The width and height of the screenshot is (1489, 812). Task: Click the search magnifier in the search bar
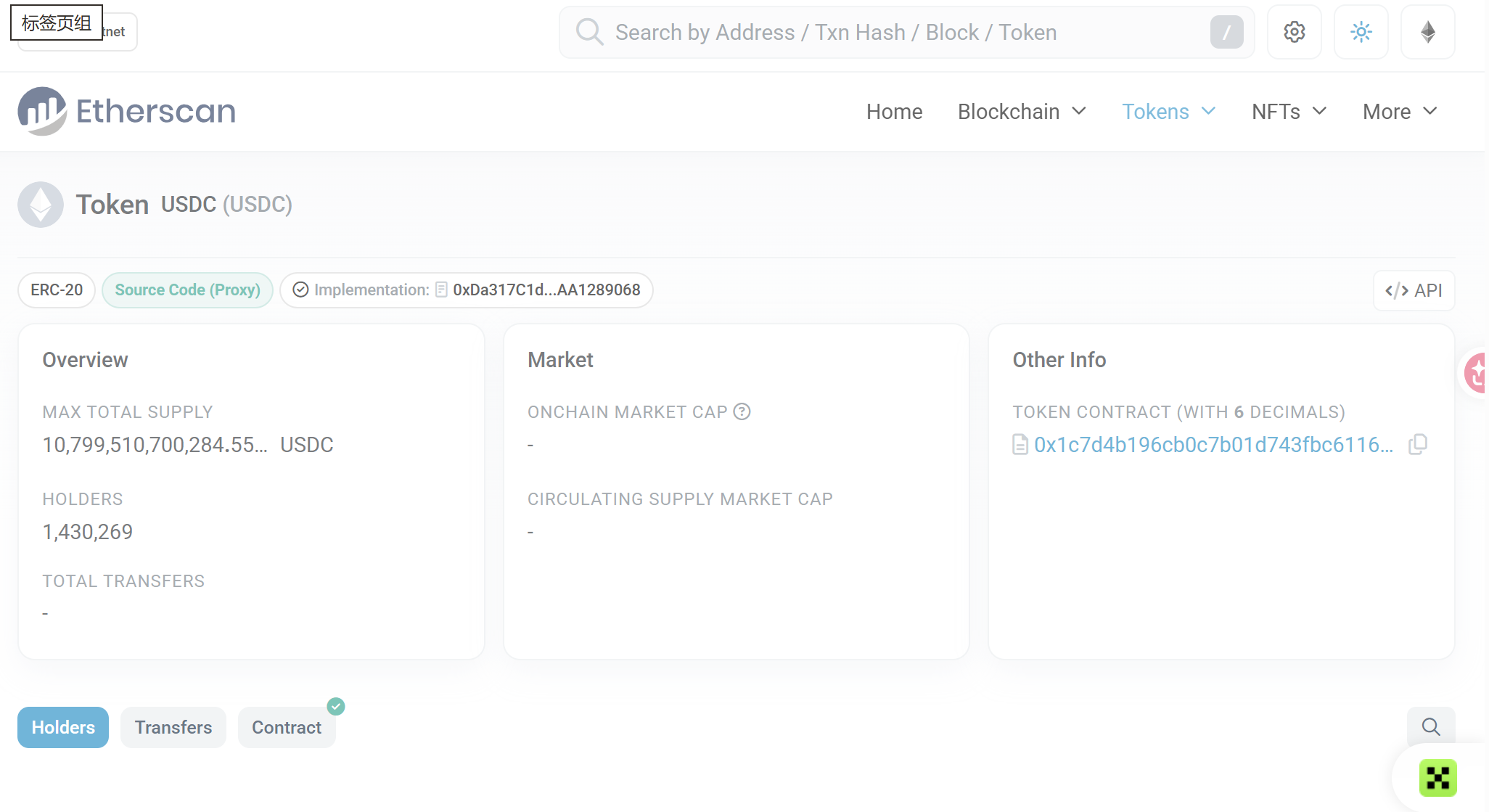click(x=589, y=32)
